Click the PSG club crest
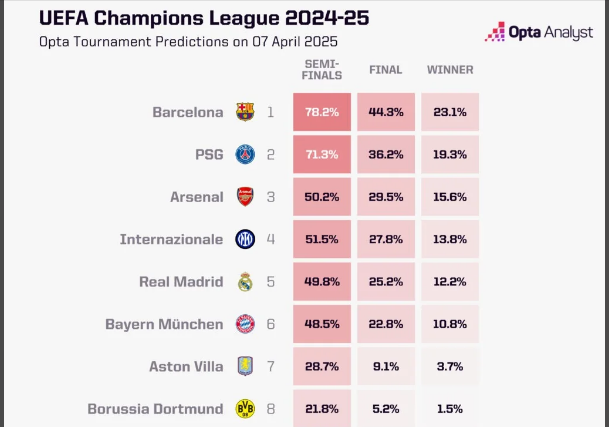 (245, 154)
